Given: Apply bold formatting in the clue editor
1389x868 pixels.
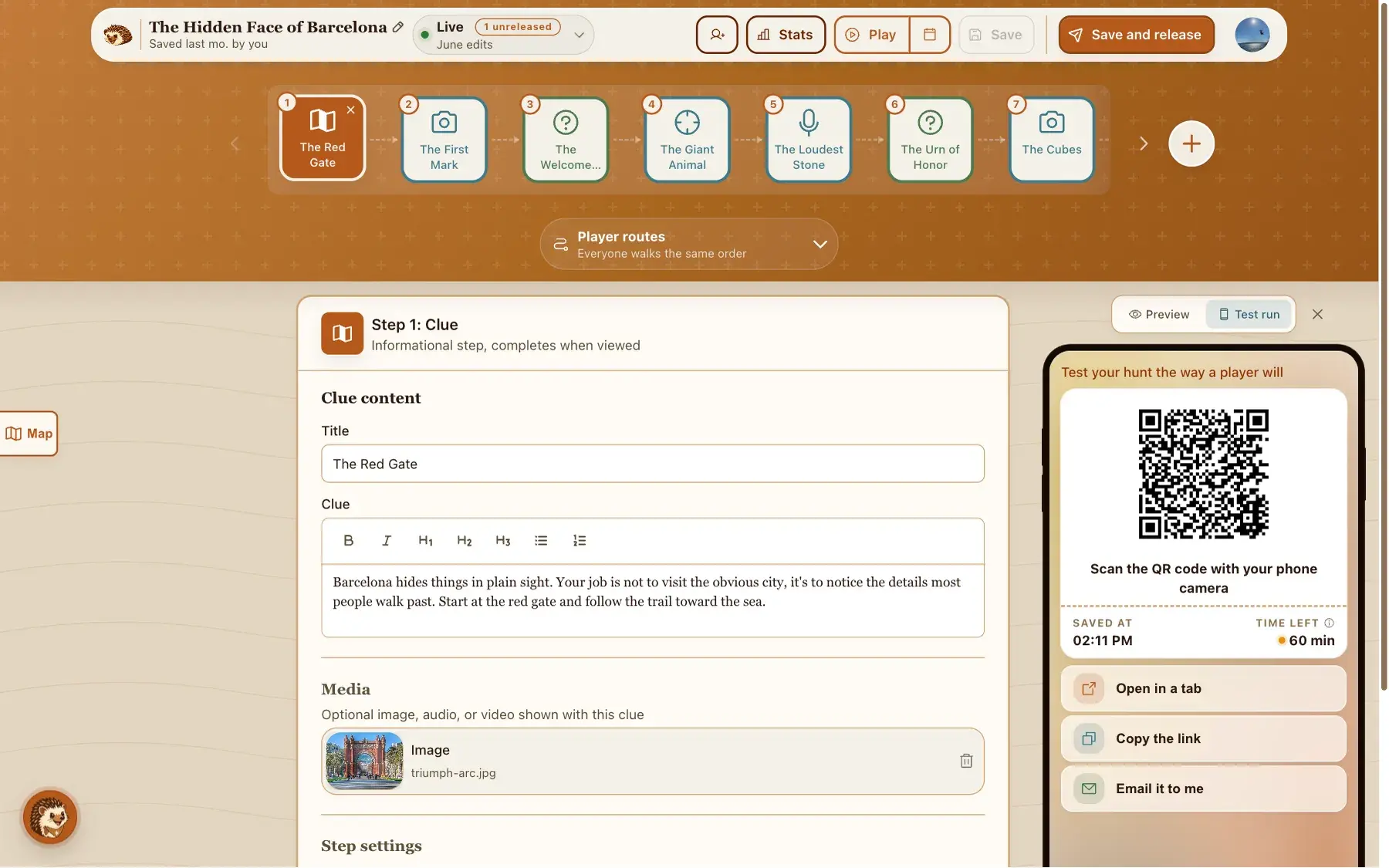Looking at the screenshot, I should 349,541.
